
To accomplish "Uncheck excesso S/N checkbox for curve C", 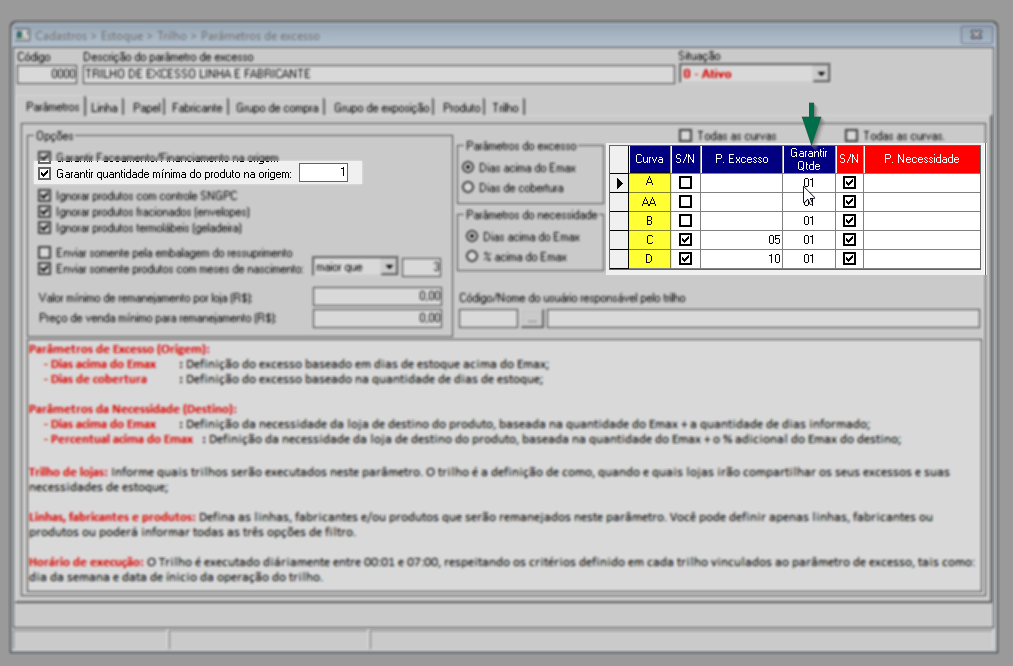I will [x=685, y=240].
